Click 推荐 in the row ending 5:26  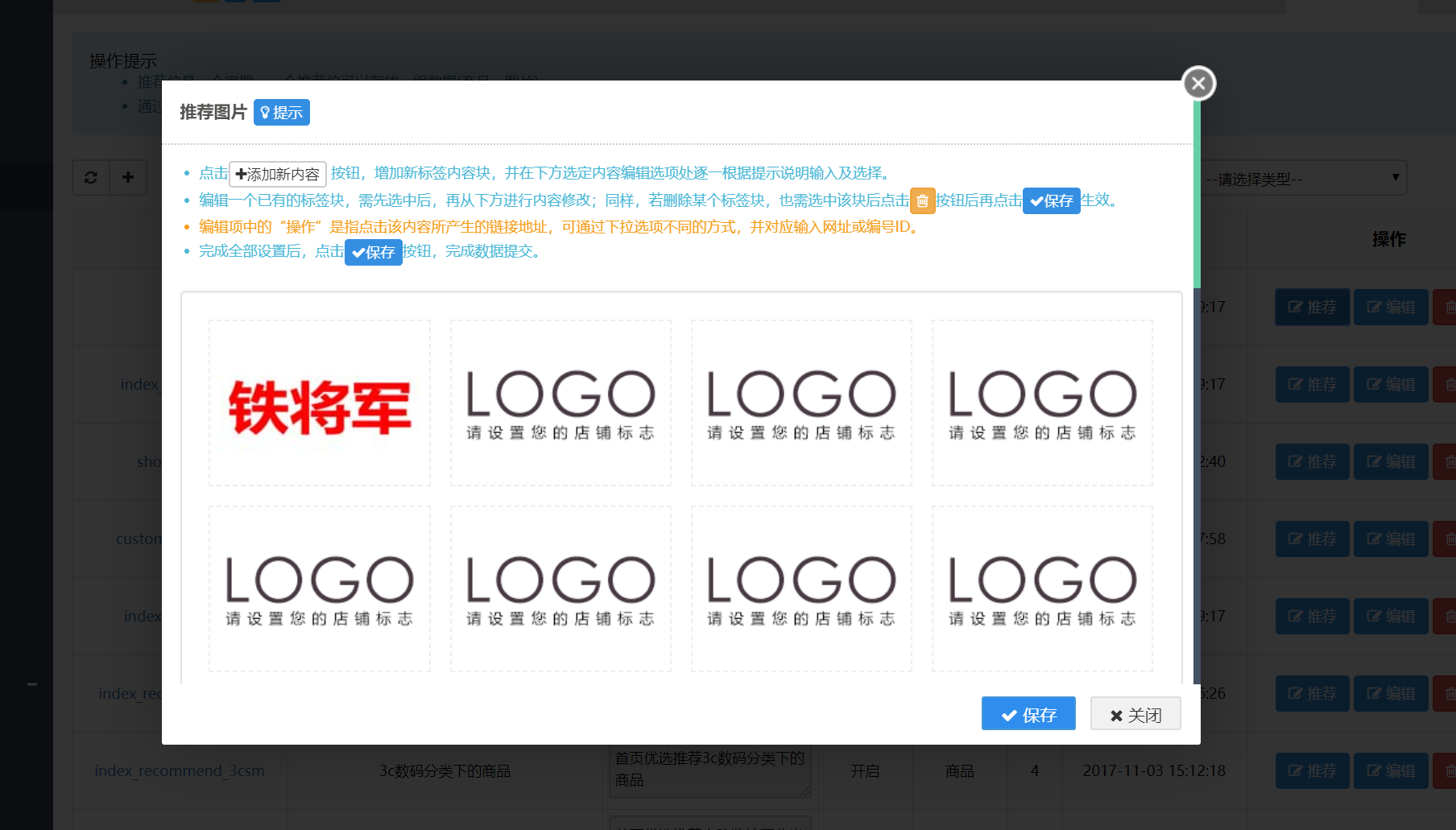[x=1312, y=693]
